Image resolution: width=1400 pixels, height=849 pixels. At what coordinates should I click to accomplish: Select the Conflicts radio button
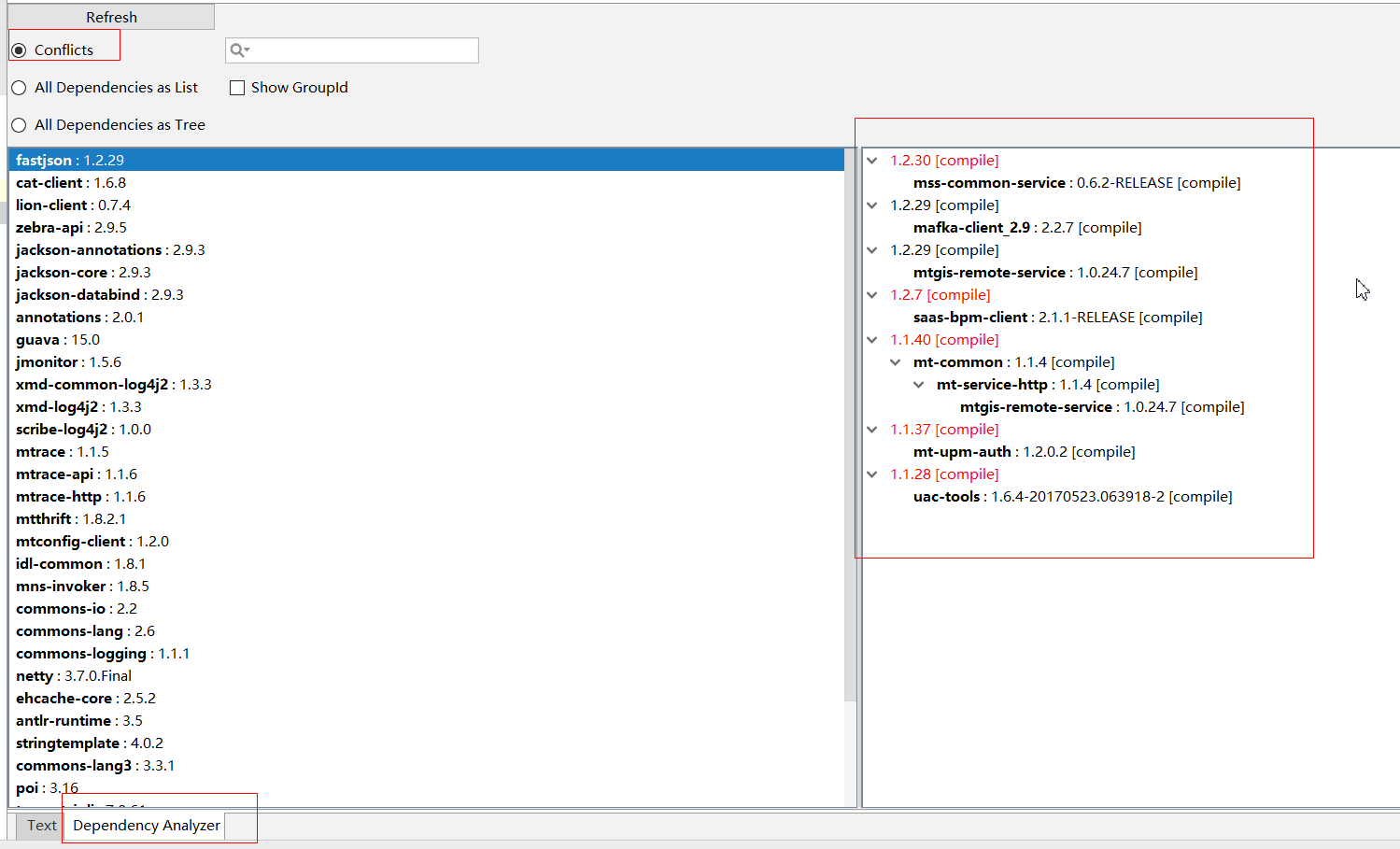coord(19,50)
